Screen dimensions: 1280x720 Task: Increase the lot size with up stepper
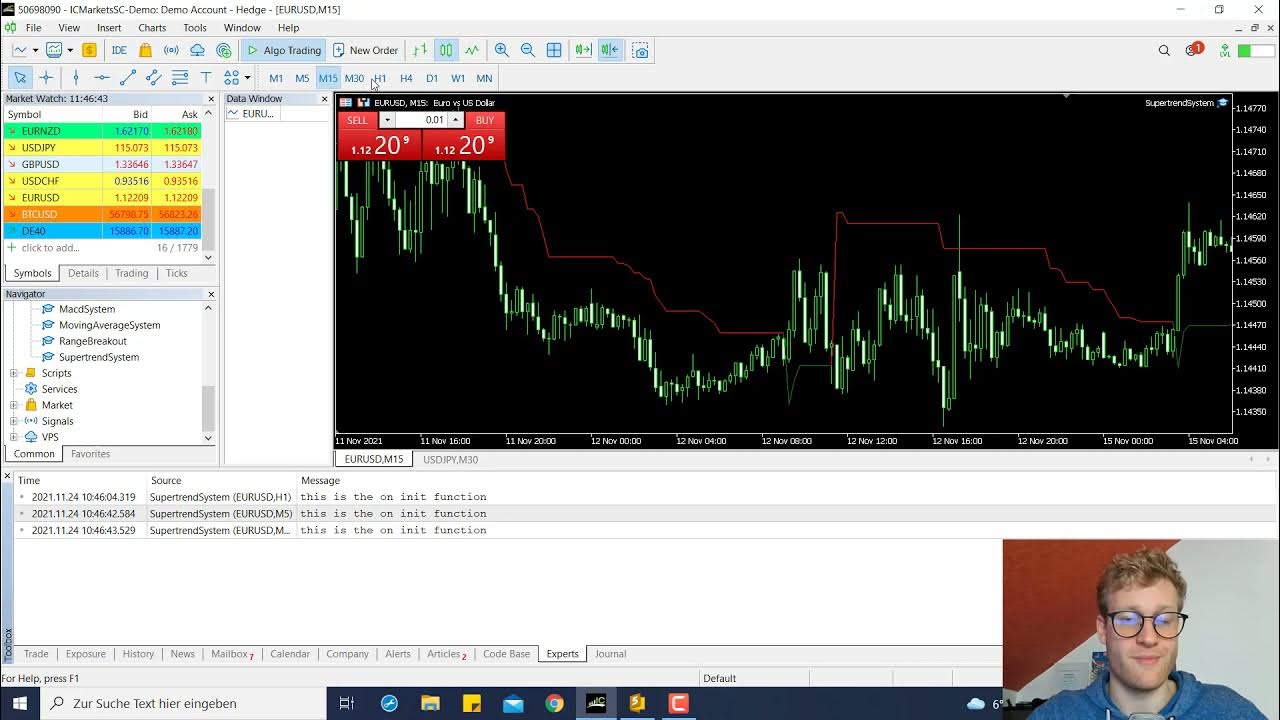click(x=455, y=120)
